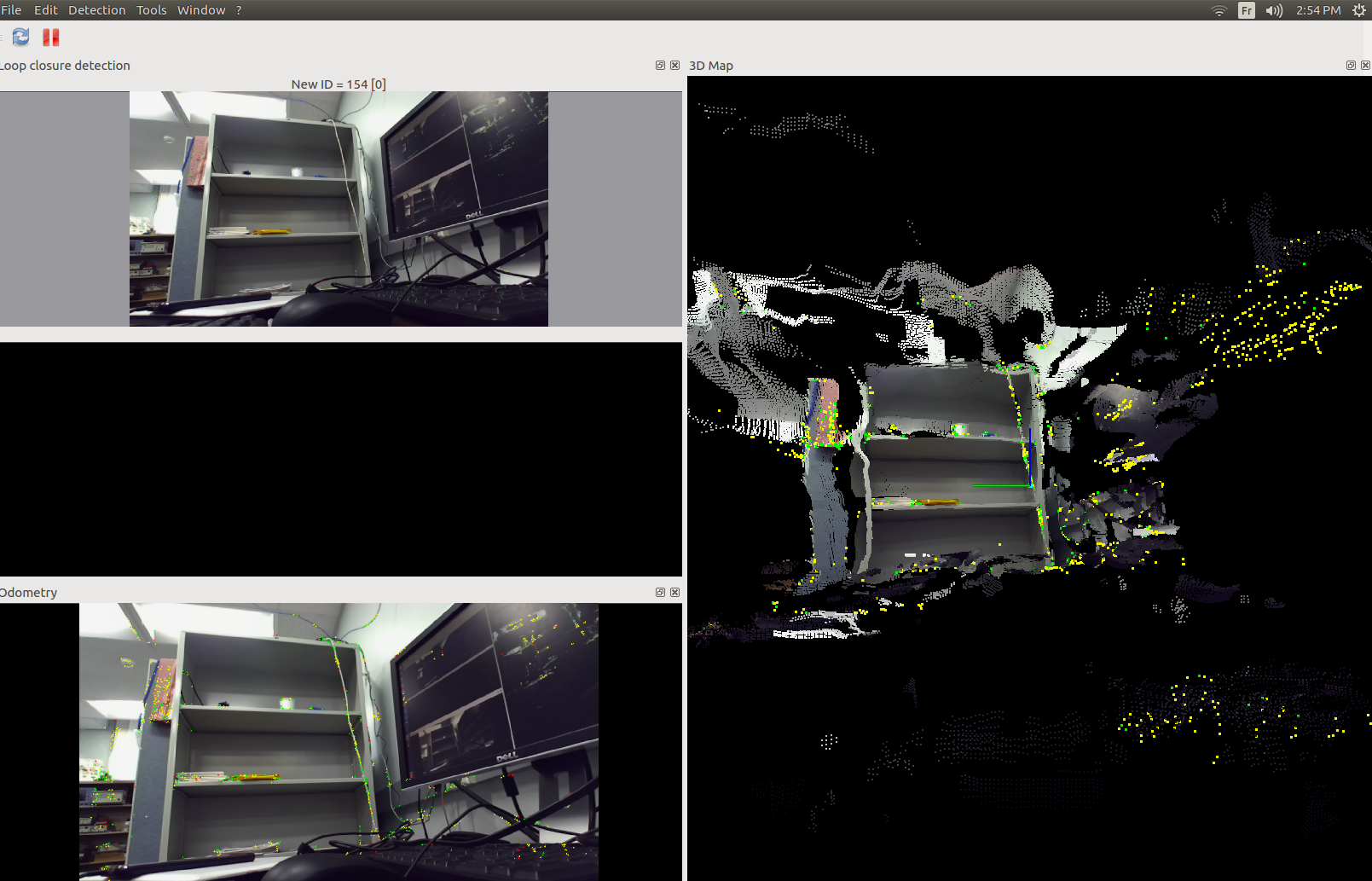The image size is (1372, 881).
Task: Close the Loop closure detection panel
Action: pos(674,66)
